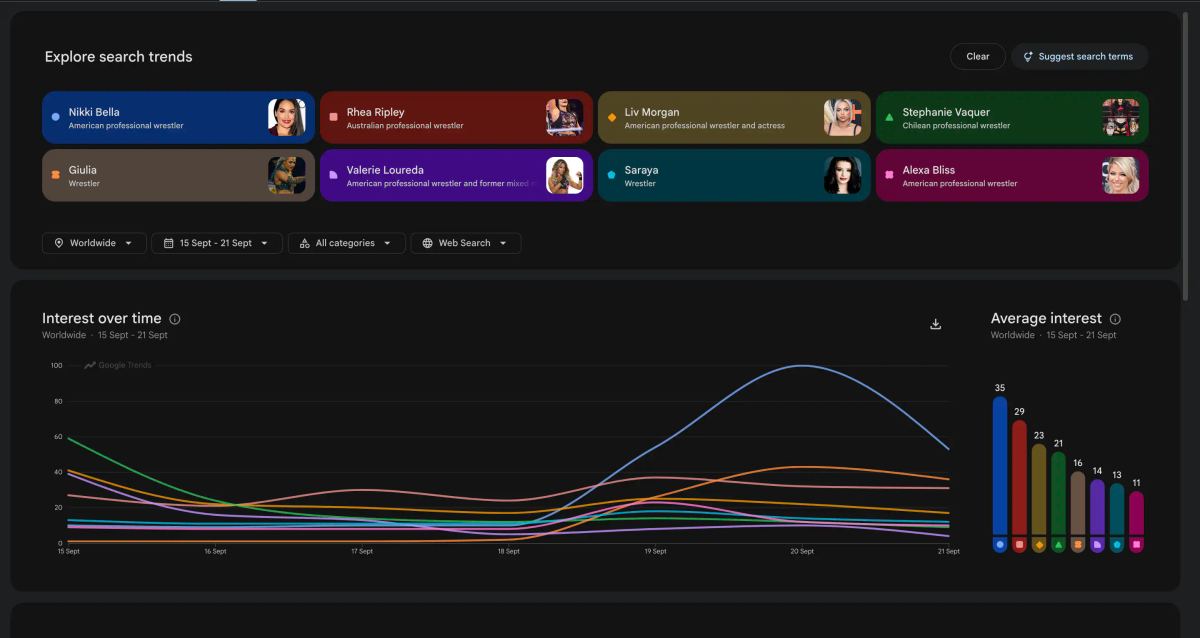Click the Liv Morgan orange diamond marker

(611, 117)
